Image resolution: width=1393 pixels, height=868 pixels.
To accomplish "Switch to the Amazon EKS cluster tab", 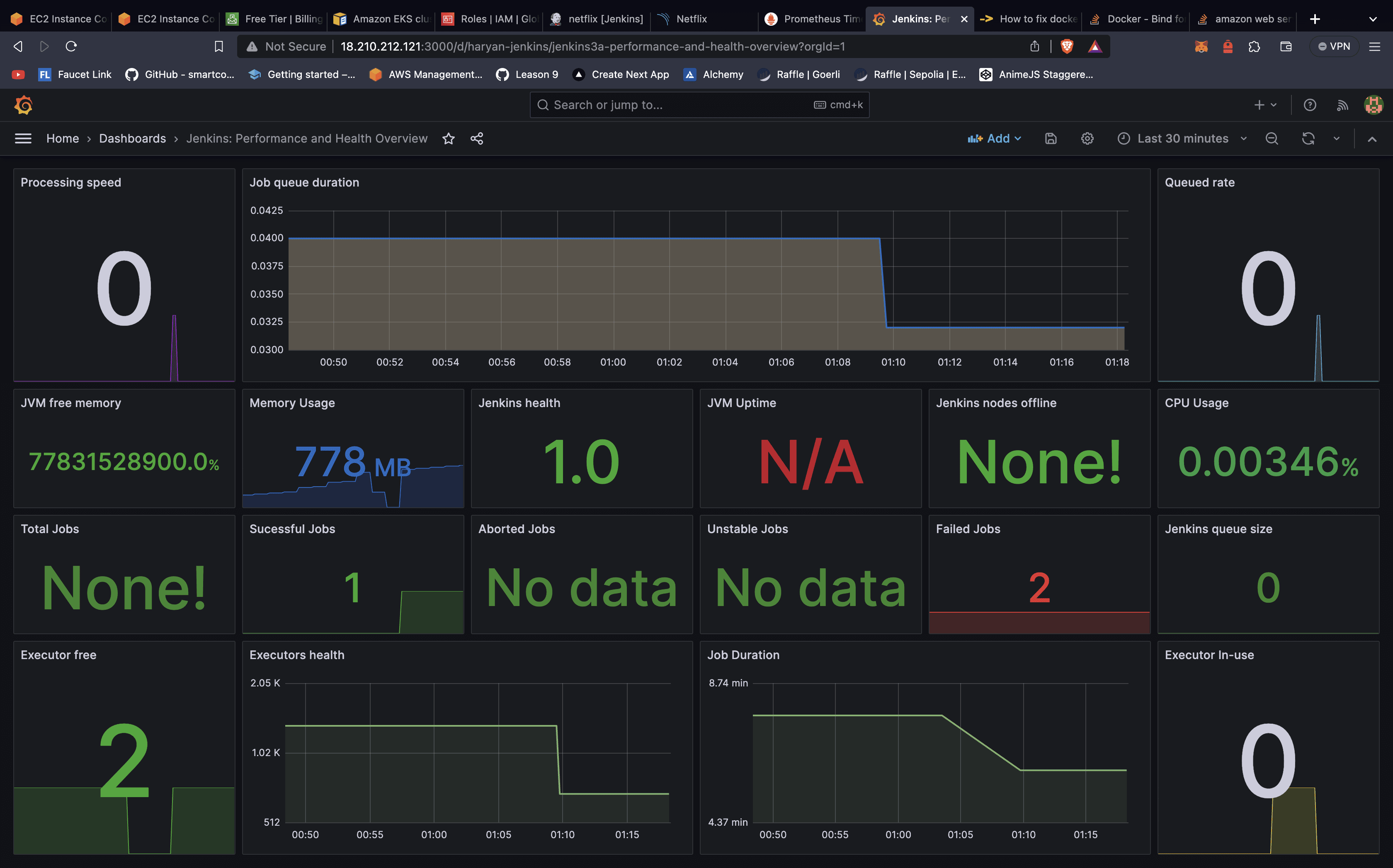I will point(381,19).
